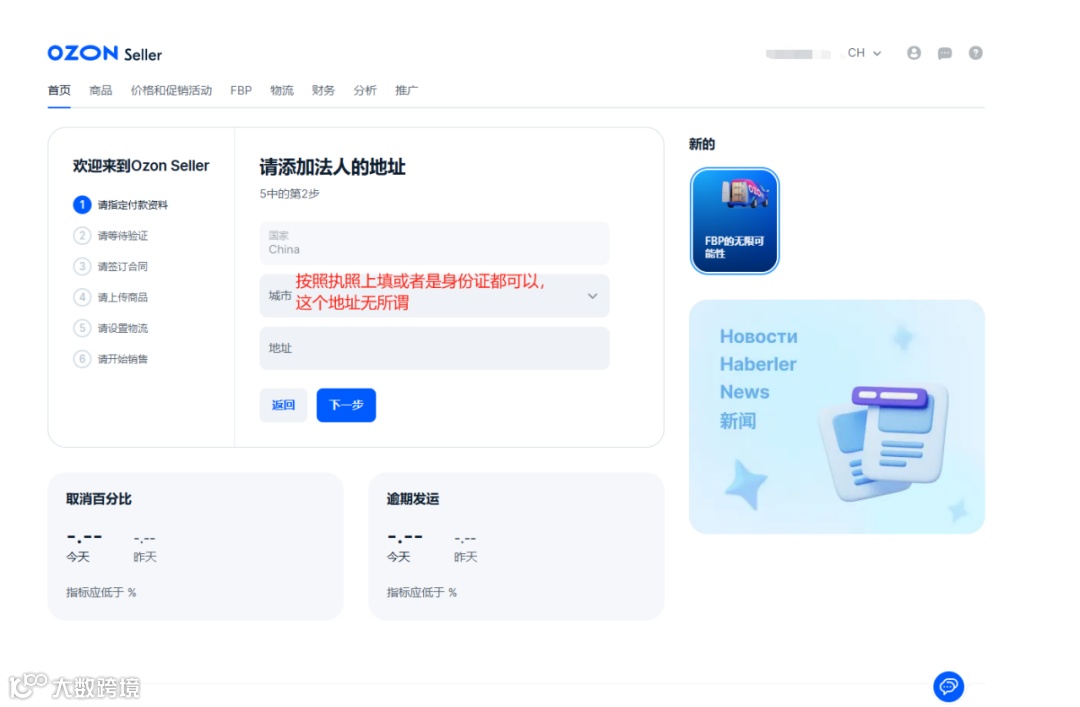Screen dimensions: 1080x707
Task: Select step 4 请上传商品
Action: click(110, 297)
